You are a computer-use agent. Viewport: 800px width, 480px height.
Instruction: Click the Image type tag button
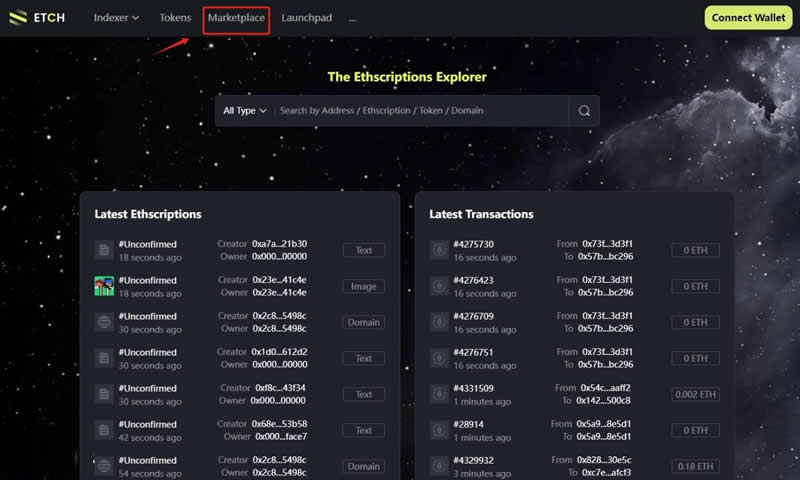point(364,286)
